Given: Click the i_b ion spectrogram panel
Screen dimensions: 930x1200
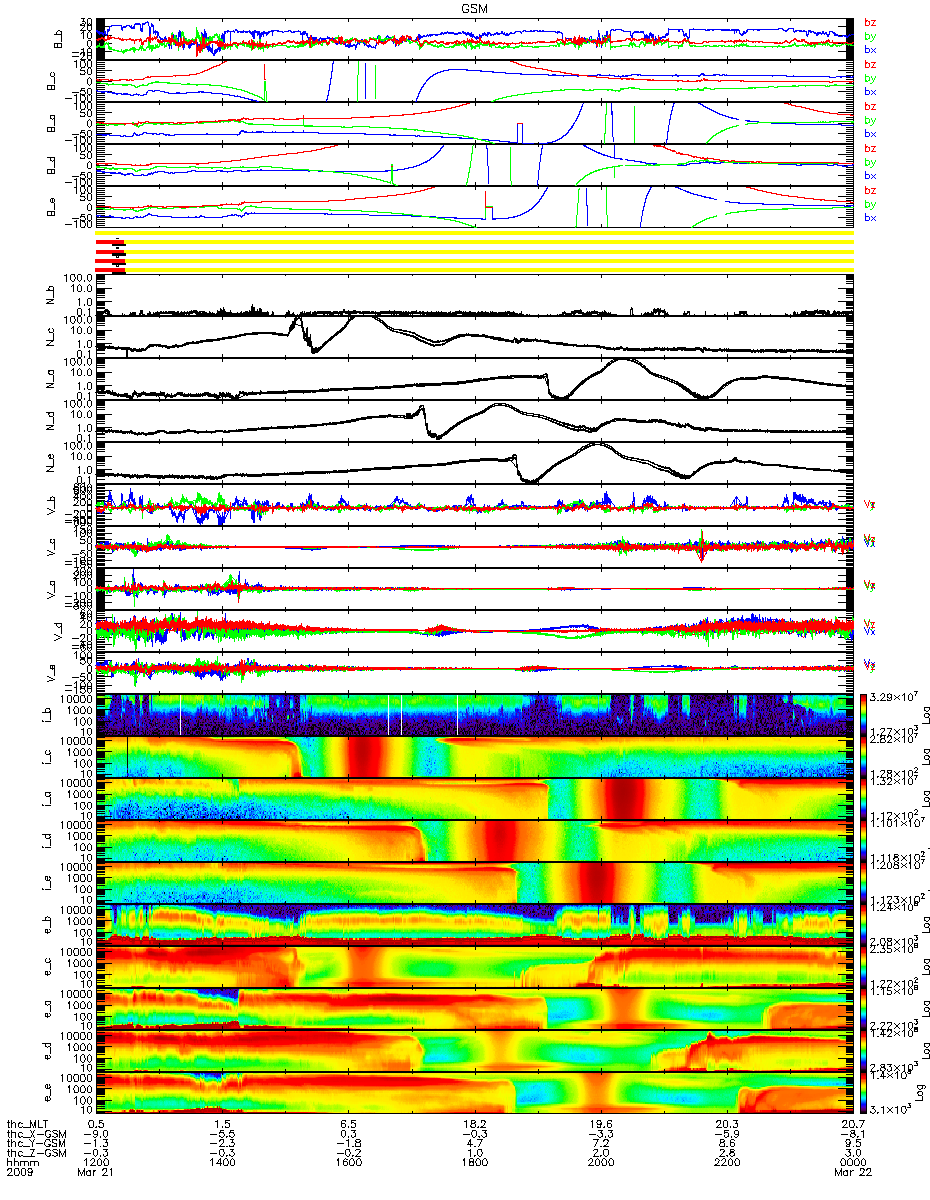Looking at the screenshot, I should [x=474, y=715].
